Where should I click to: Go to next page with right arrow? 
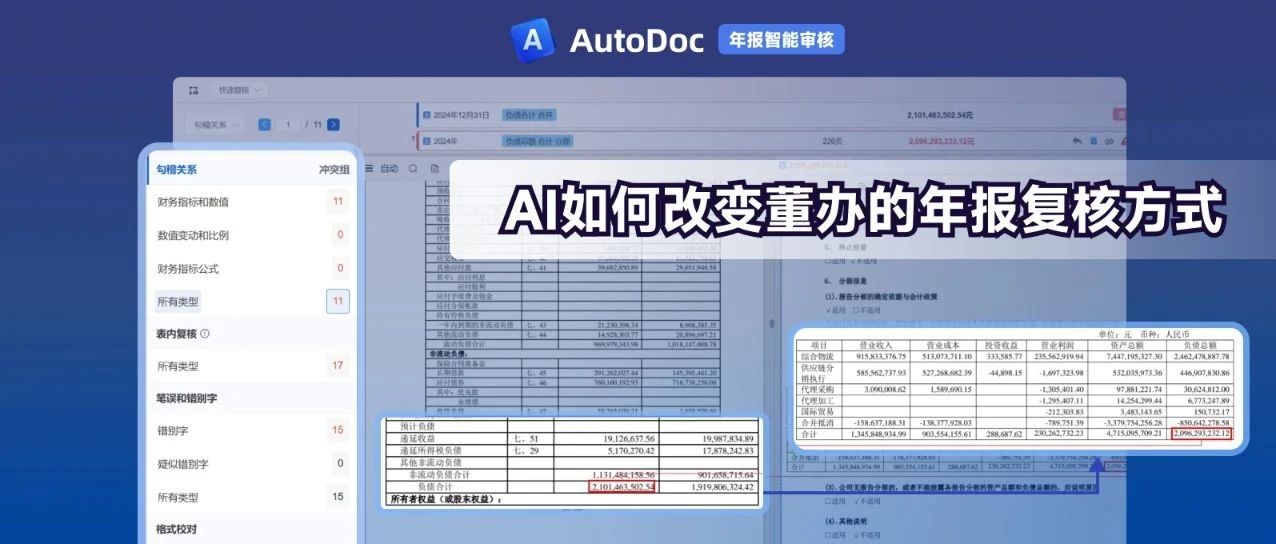[x=333, y=125]
